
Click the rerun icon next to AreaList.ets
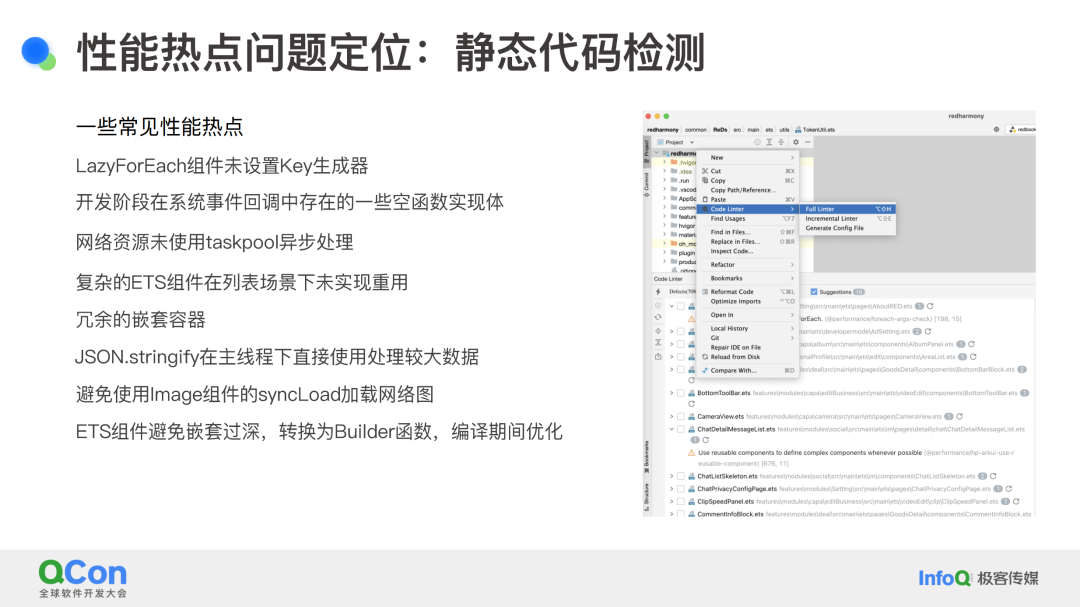pyautogui.click(x=973, y=357)
